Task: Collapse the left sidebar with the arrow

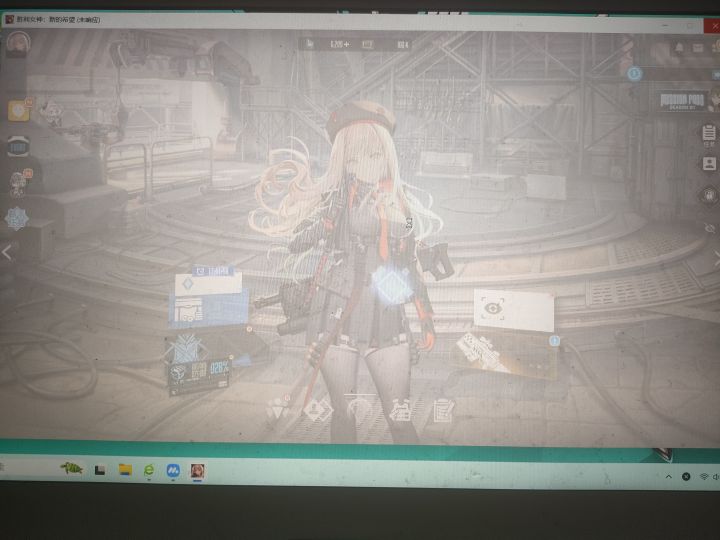Action: pyautogui.click(x=7, y=253)
